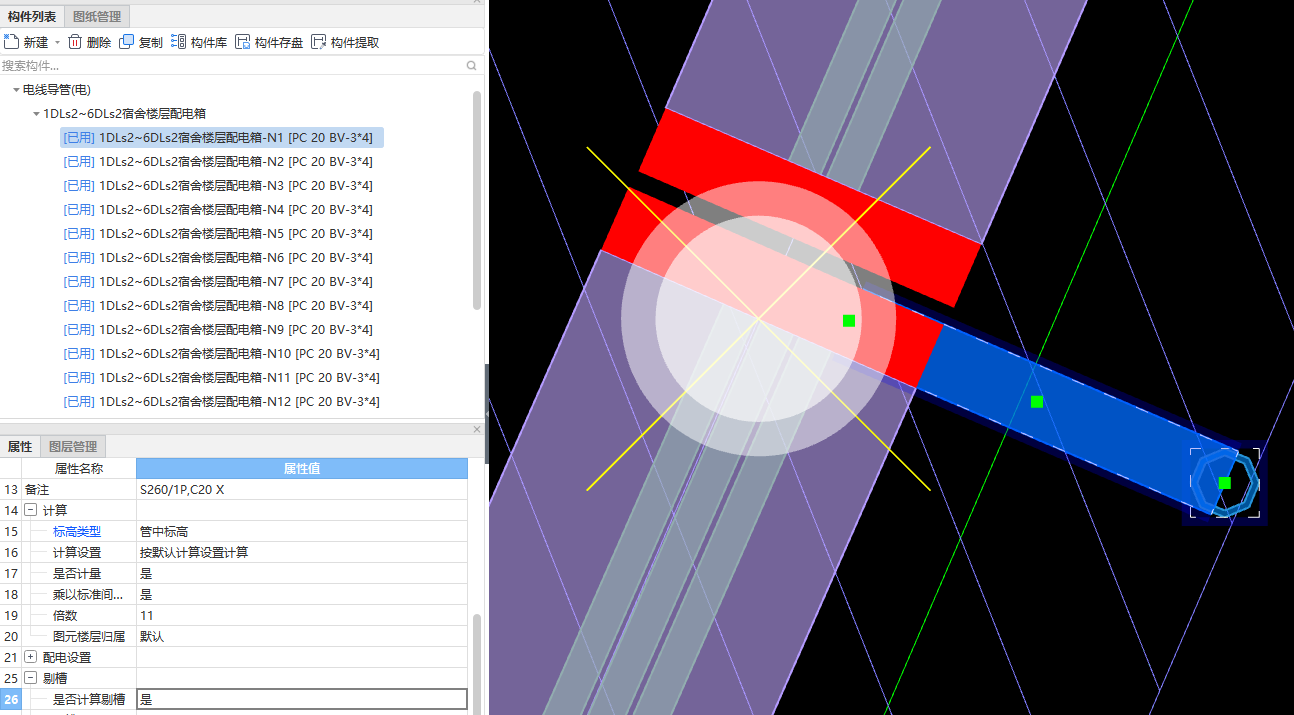Click the 删除 (Delete) trash icon
The image size is (1294, 715).
point(75,42)
